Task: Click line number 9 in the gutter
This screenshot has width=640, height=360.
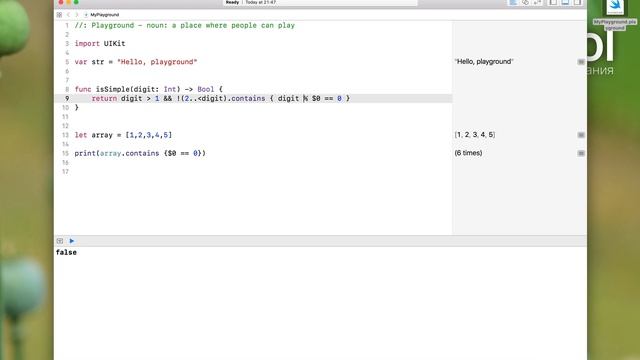Action: [67, 98]
